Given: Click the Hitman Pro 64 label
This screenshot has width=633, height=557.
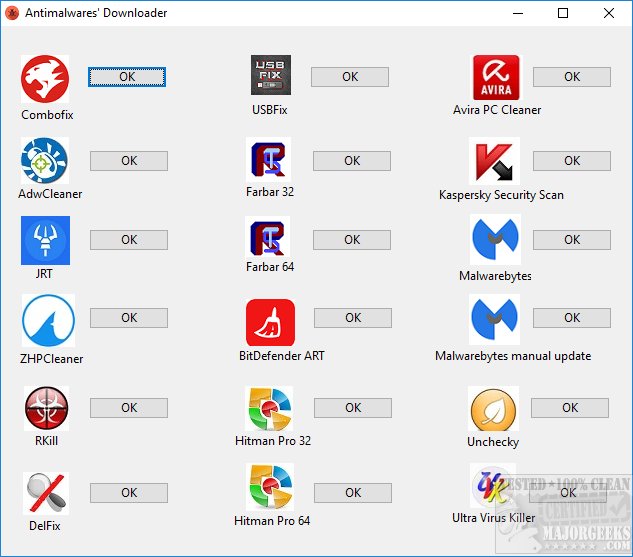Looking at the screenshot, I should pyautogui.click(x=272, y=521).
